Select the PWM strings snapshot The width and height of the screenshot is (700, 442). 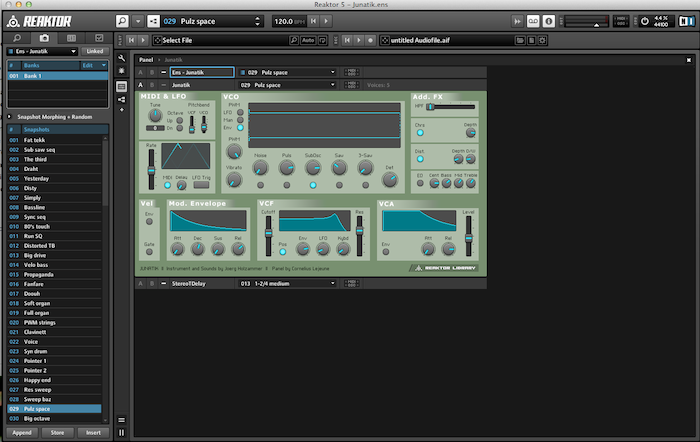(x=54, y=323)
